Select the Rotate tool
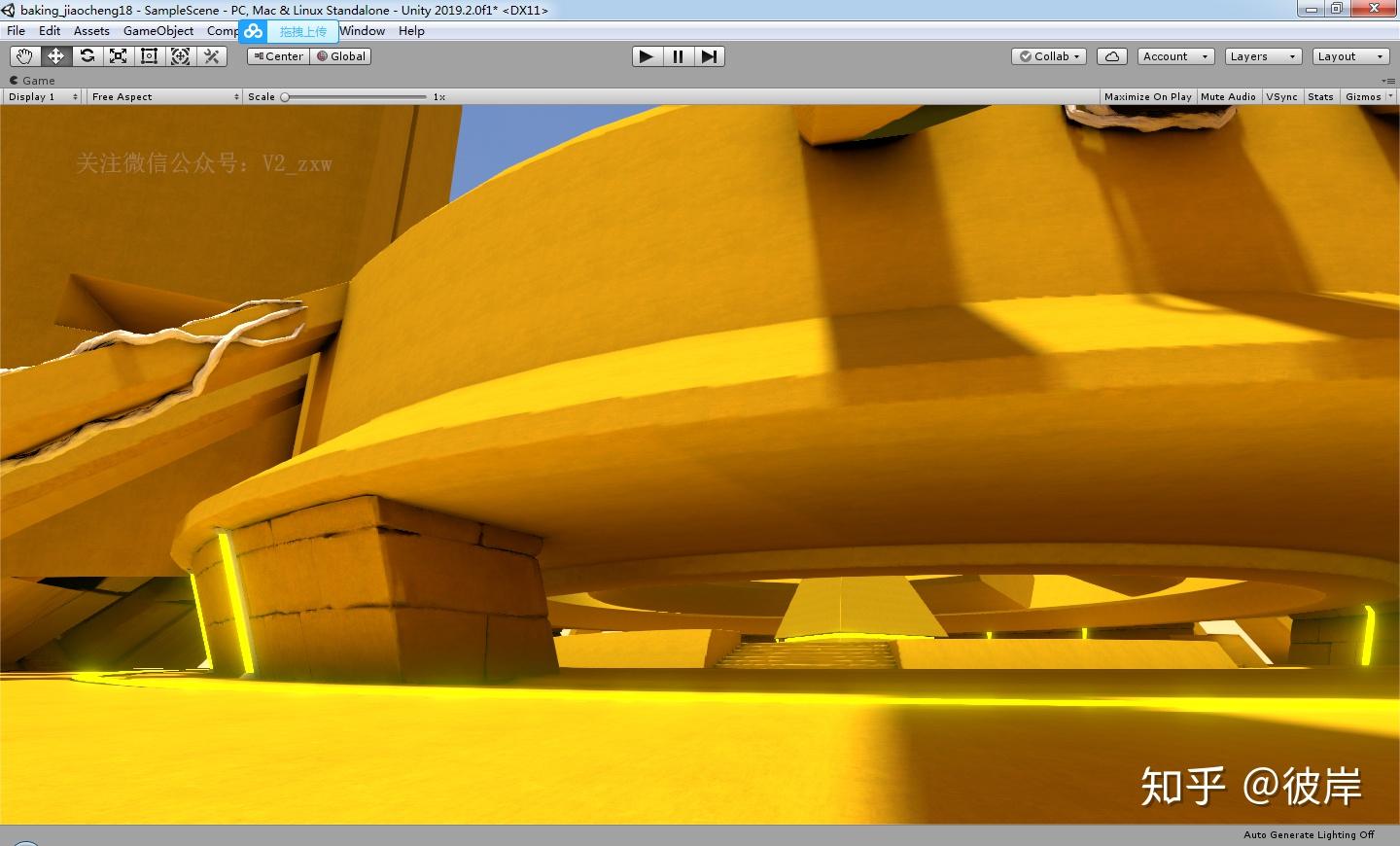 click(87, 56)
